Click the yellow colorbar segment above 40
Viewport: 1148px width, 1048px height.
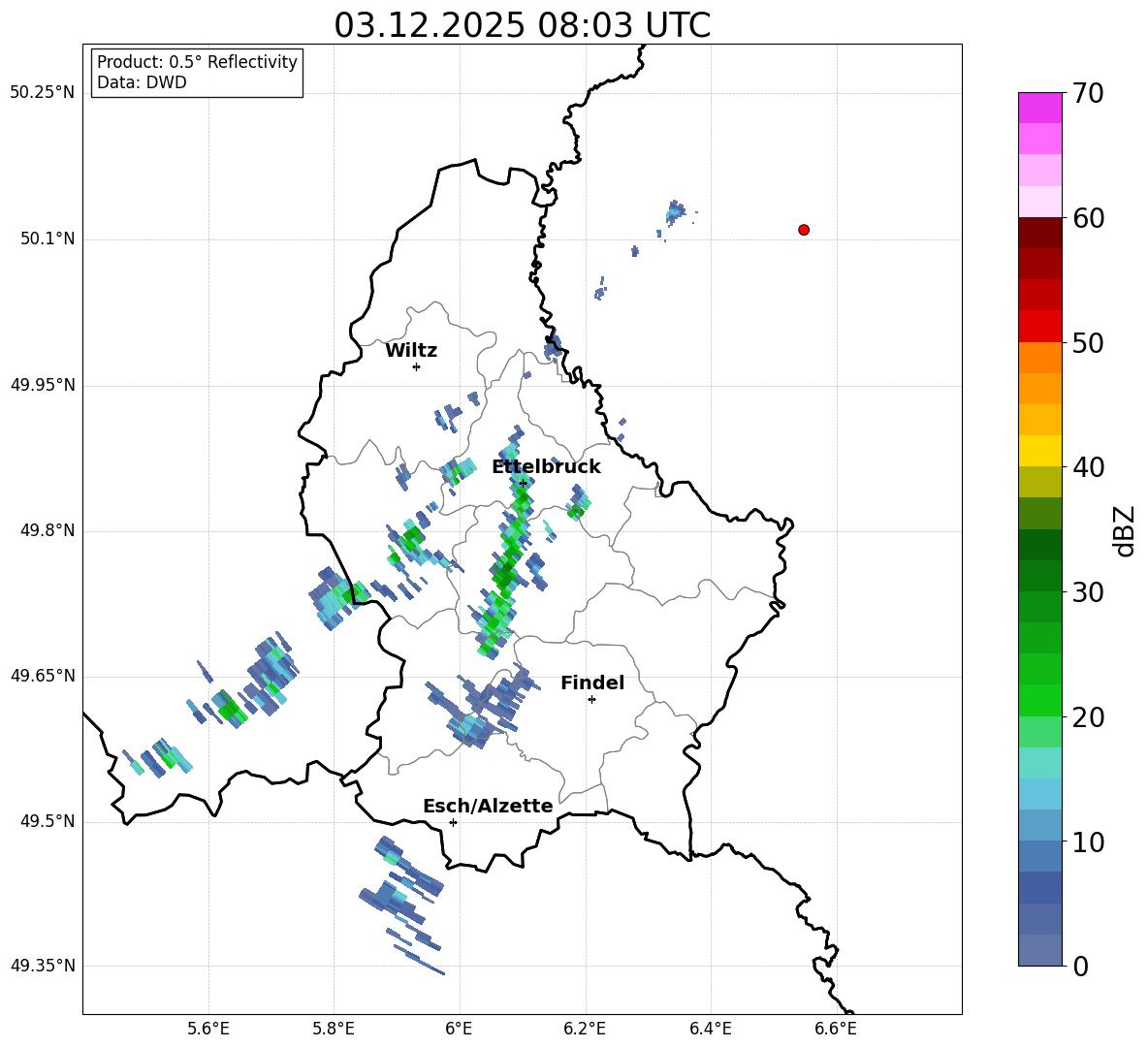1039,451
